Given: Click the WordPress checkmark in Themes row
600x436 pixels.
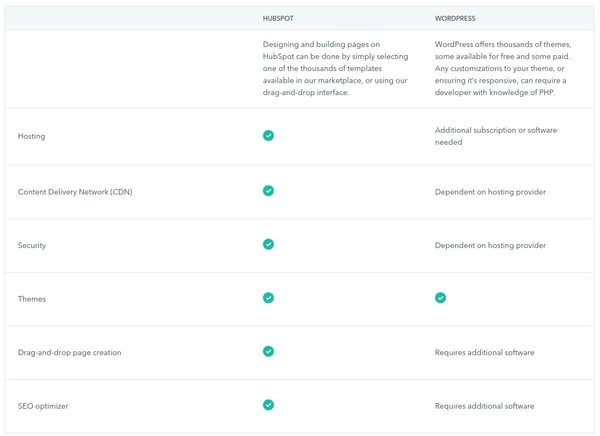Looking at the screenshot, I should click(x=440, y=298).
